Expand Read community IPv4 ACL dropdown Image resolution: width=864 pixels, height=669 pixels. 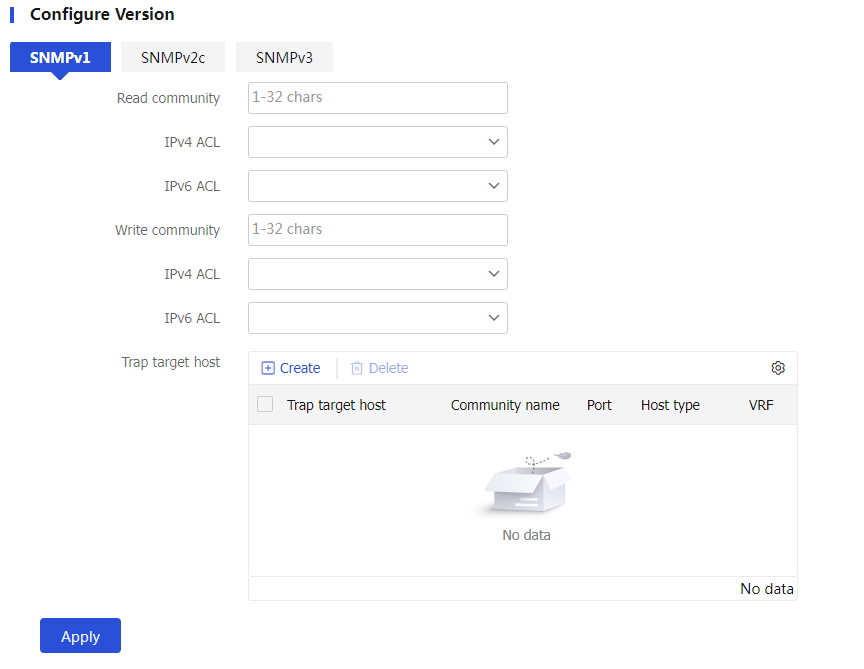tap(377, 142)
